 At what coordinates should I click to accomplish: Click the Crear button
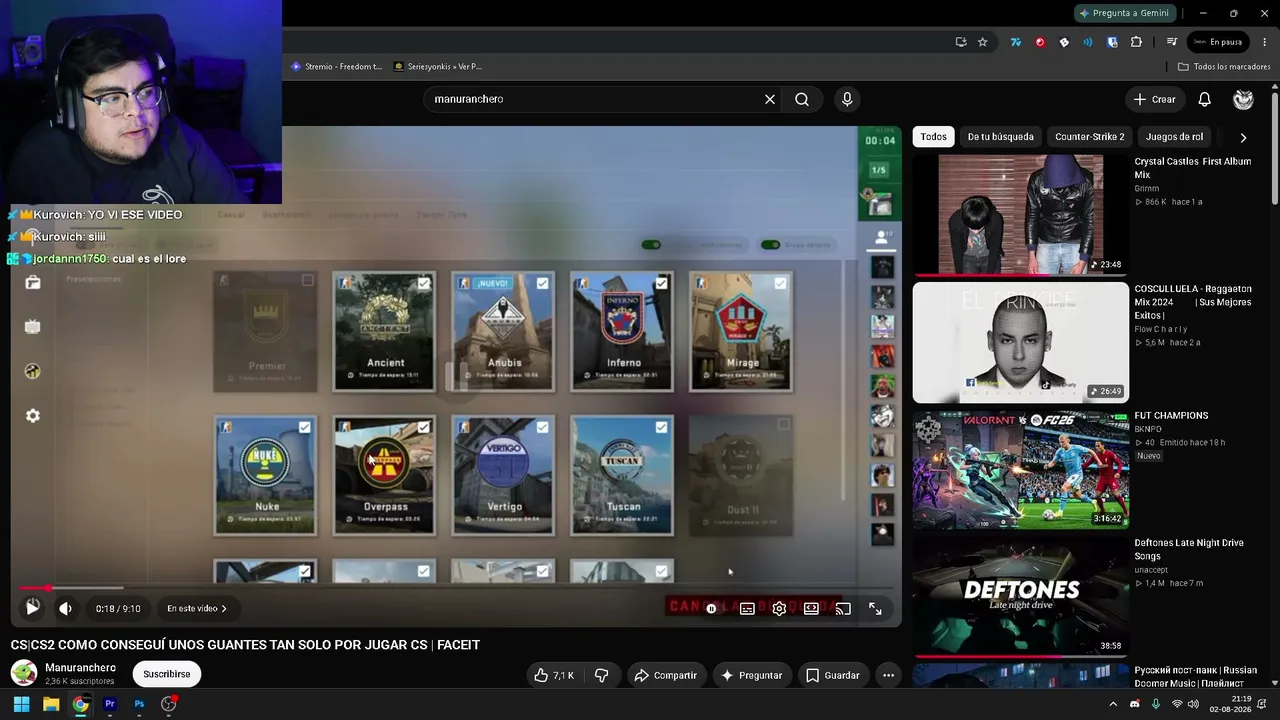(x=1154, y=99)
